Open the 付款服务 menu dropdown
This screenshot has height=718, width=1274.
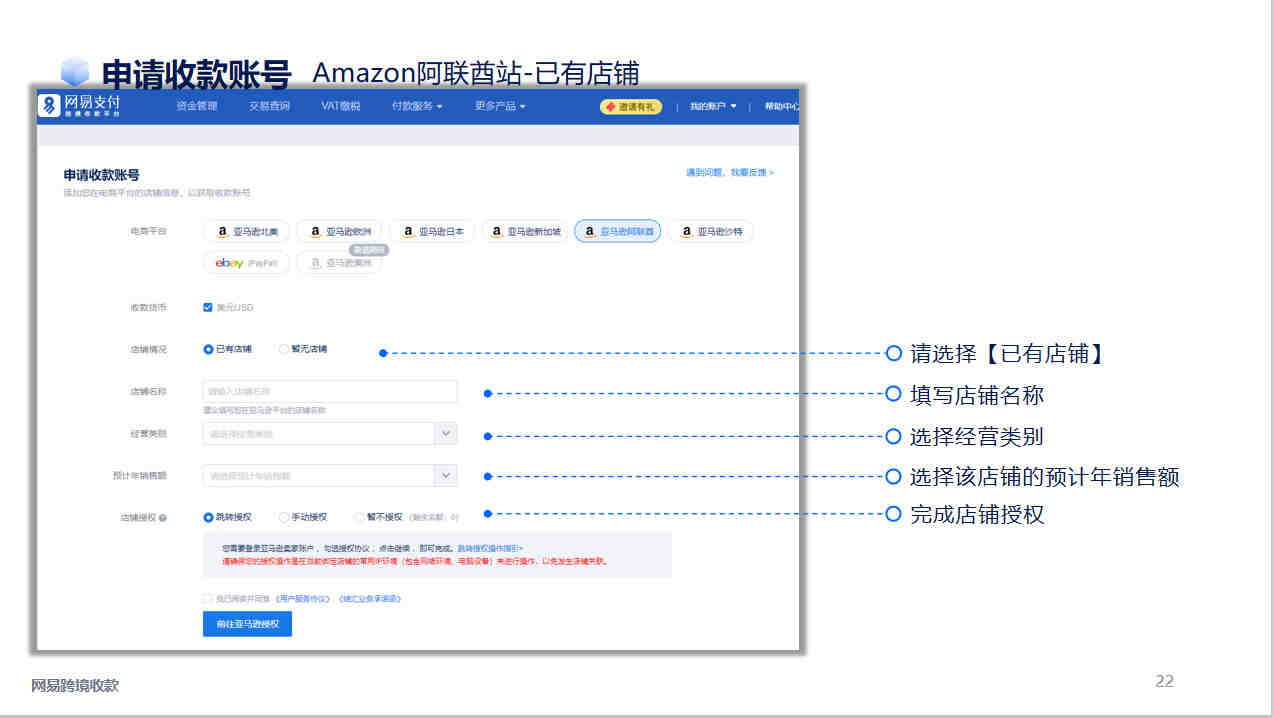pos(417,106)
